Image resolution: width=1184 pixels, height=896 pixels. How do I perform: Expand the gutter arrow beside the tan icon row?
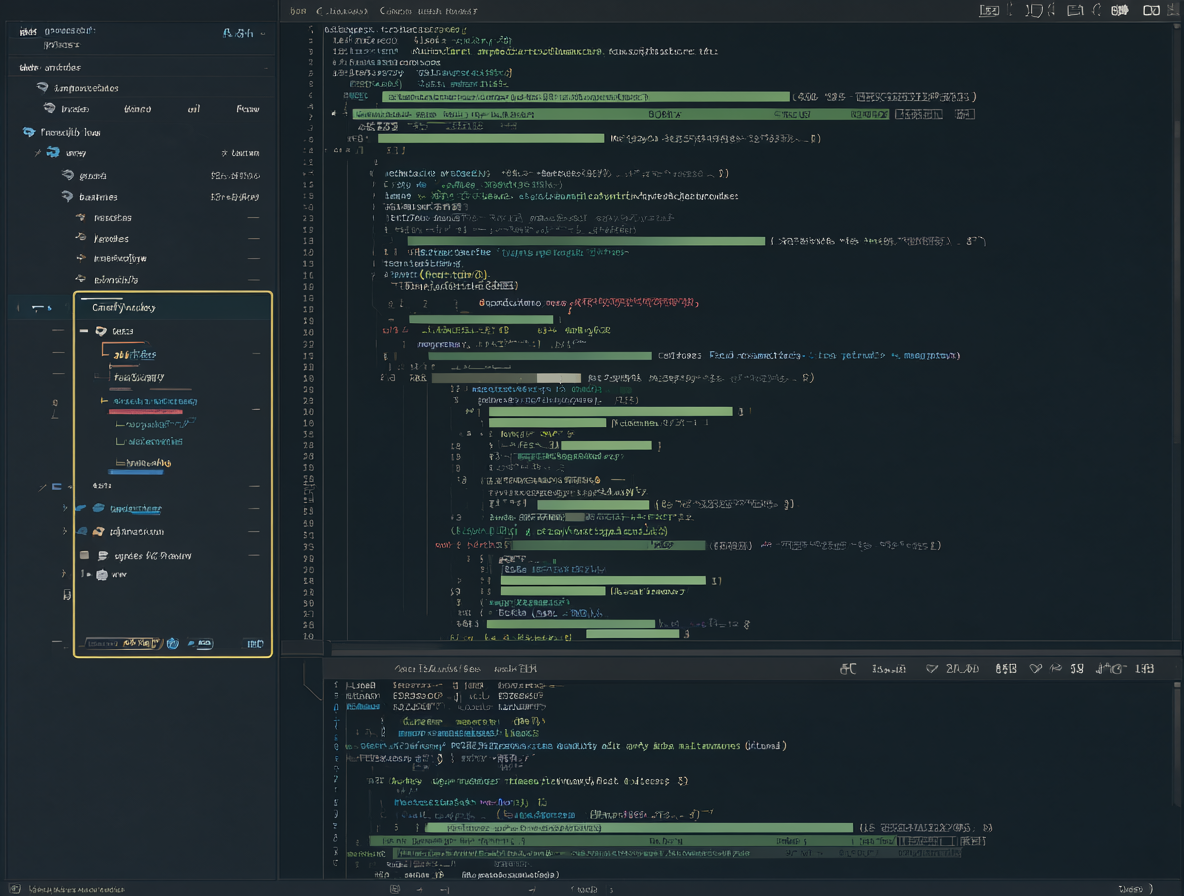coord(66,531)
